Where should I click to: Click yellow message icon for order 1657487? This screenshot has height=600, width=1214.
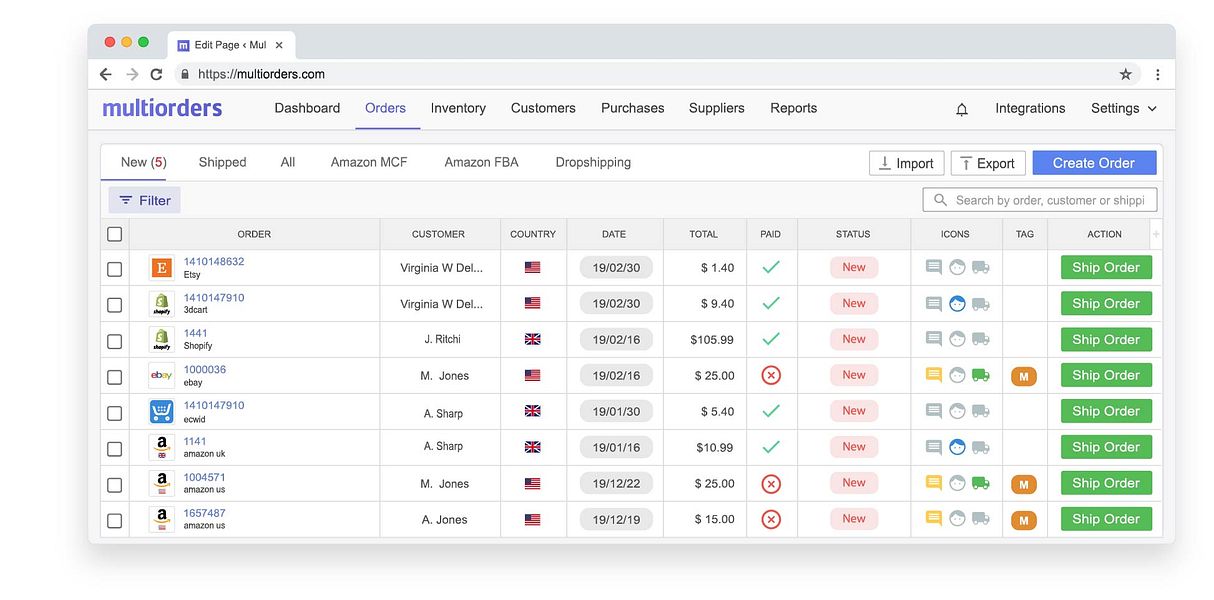934,518
